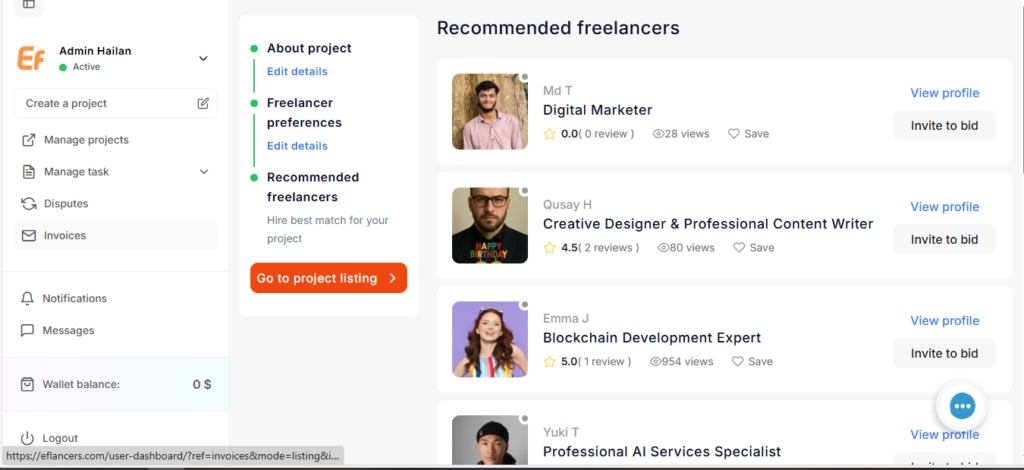The height and width of the screenshot is (470, 1024).
Task: Click the Go to project listing button
Action: click(328, 278)
